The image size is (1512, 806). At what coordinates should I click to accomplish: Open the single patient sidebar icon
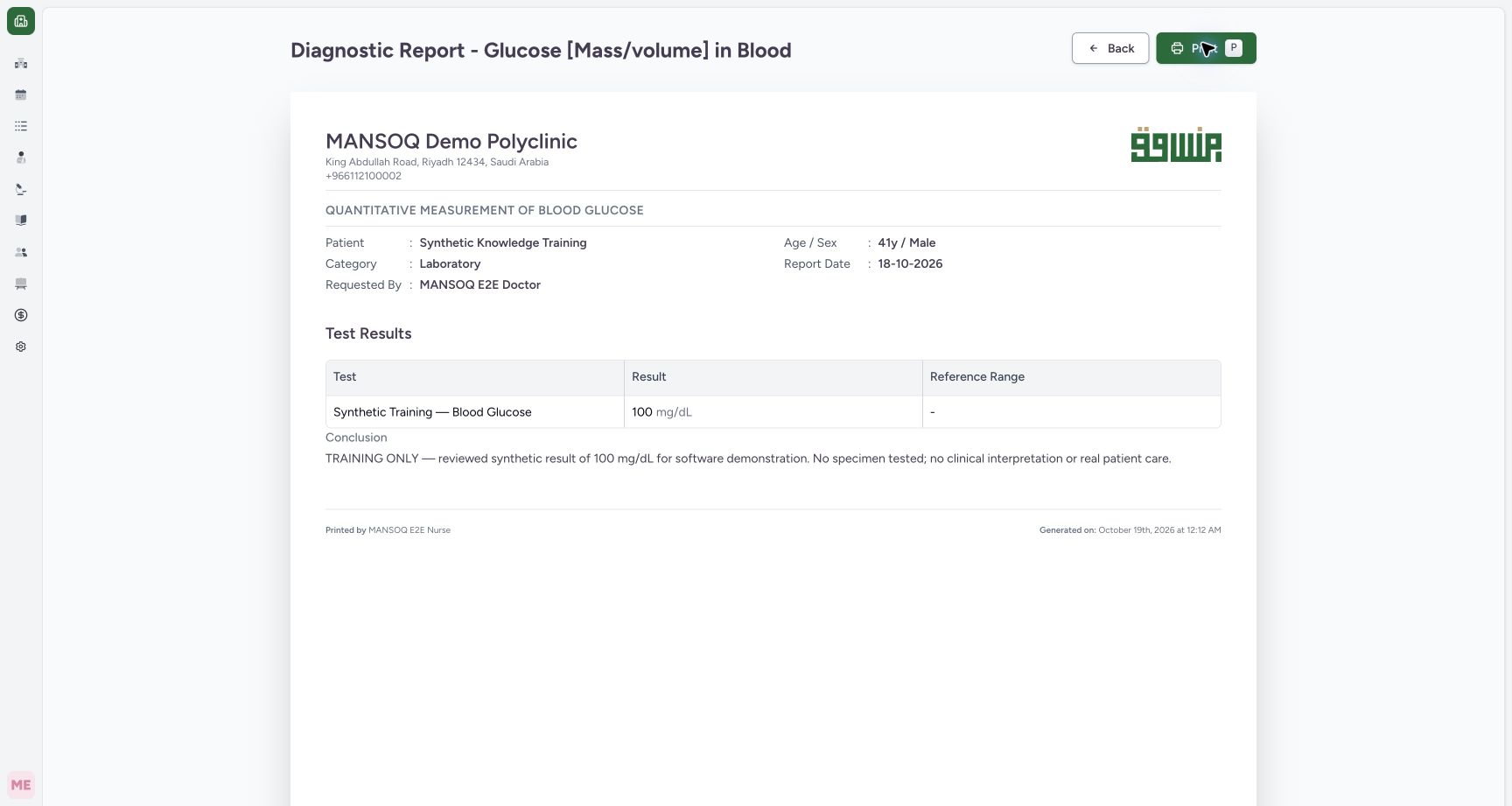(x=21, y=158)
